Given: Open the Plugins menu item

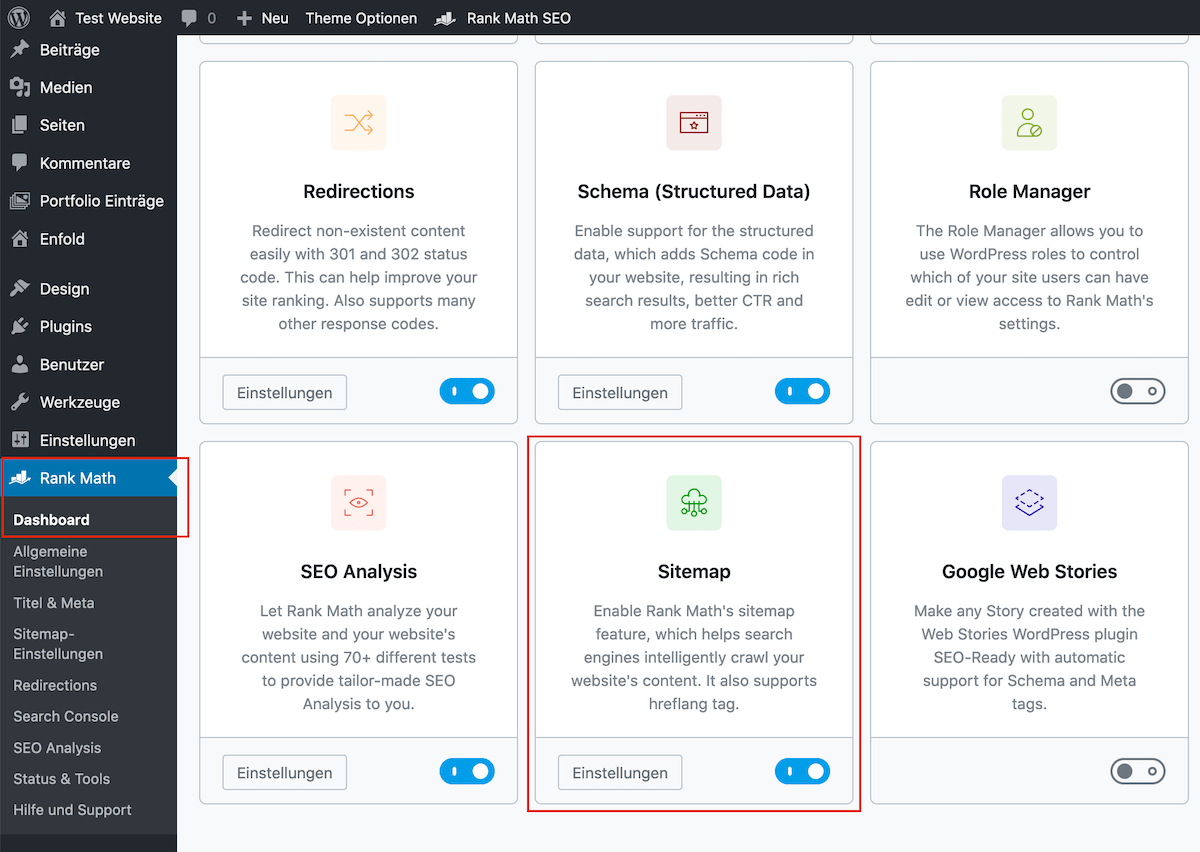Looking at the screenshot, I should coord(66,327).
